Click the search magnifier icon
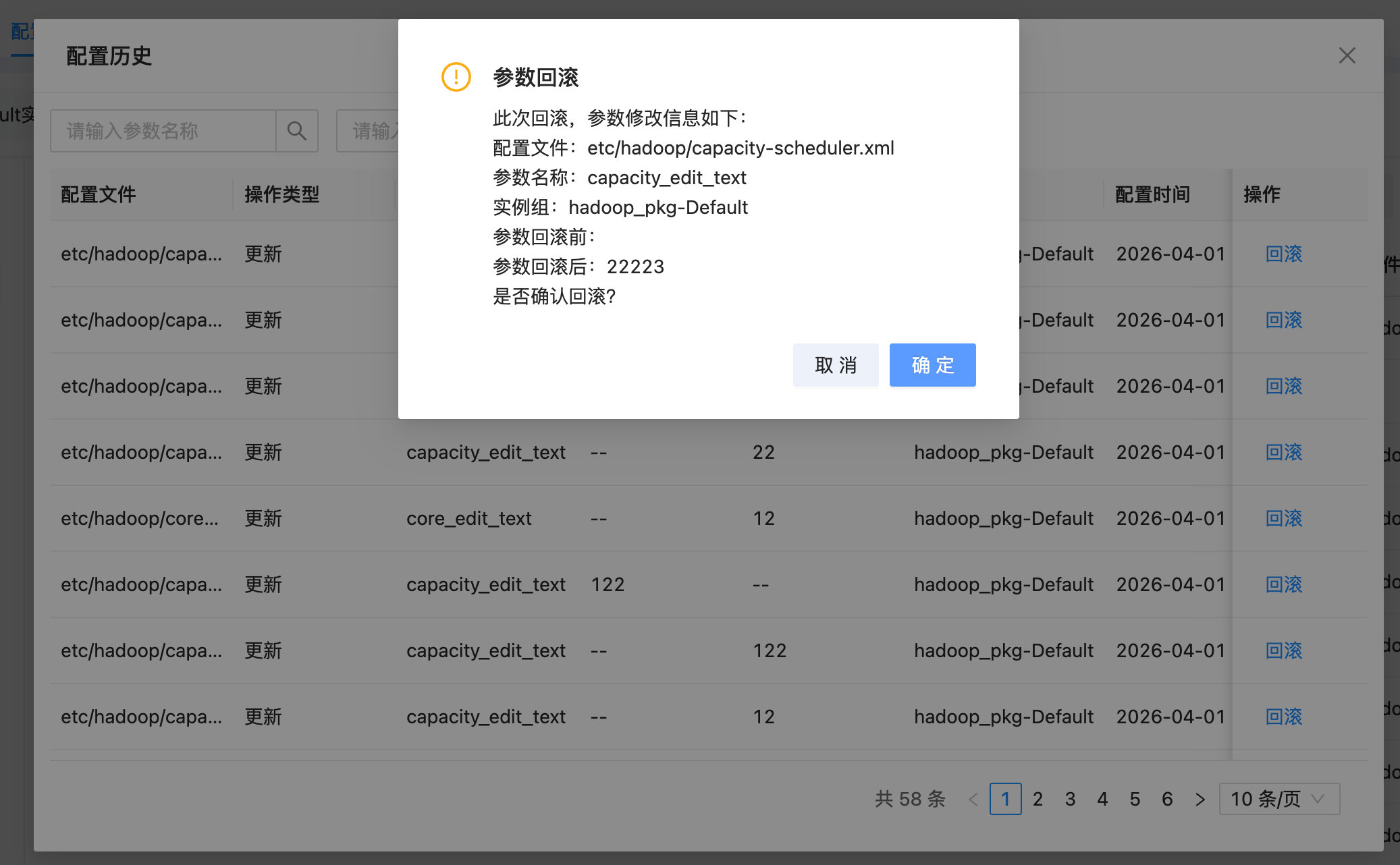The image size is (1400, 865). coord(297,131)
